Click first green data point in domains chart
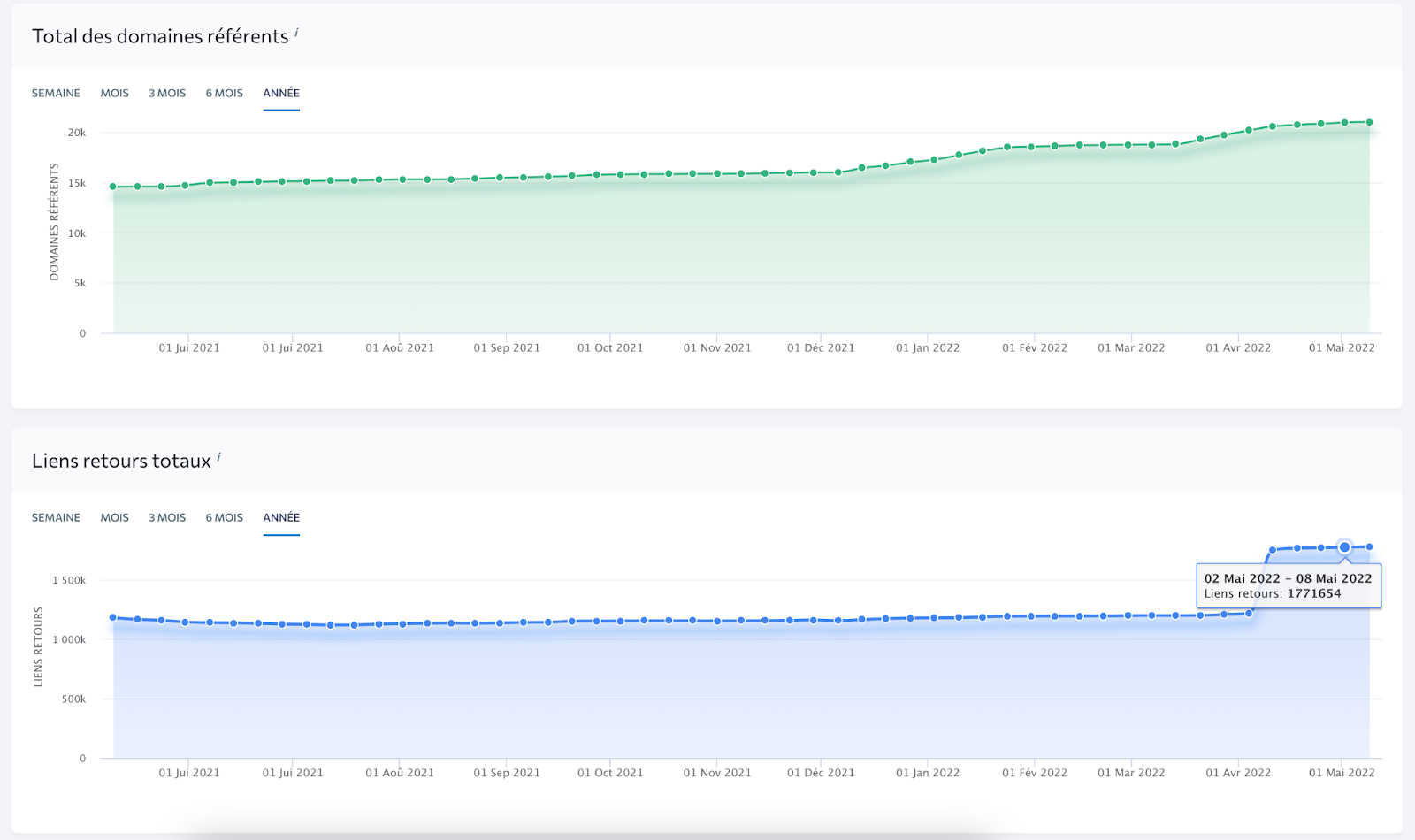 tap(113, 187)
